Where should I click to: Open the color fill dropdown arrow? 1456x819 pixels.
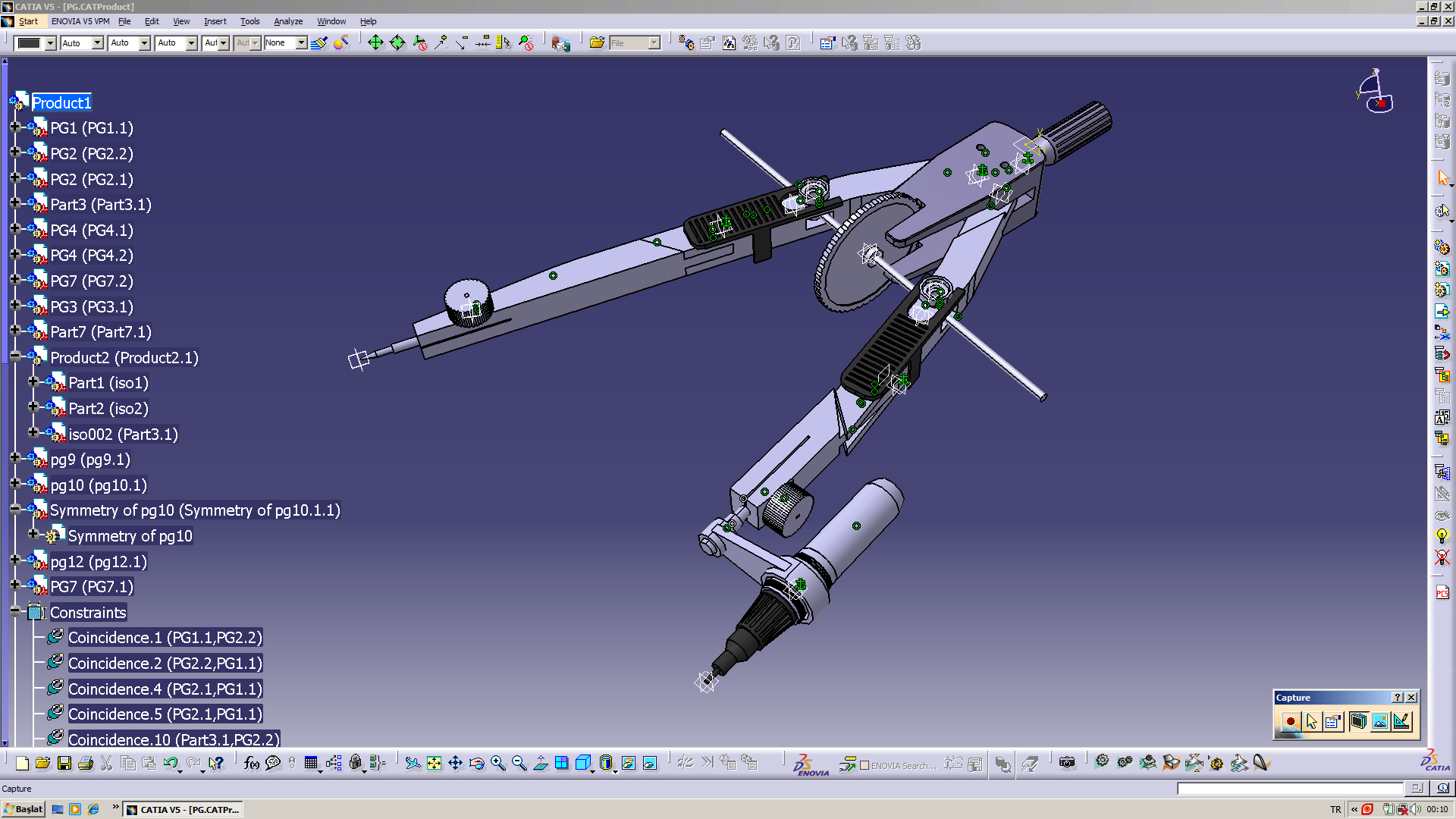click(x=50, y=43)
